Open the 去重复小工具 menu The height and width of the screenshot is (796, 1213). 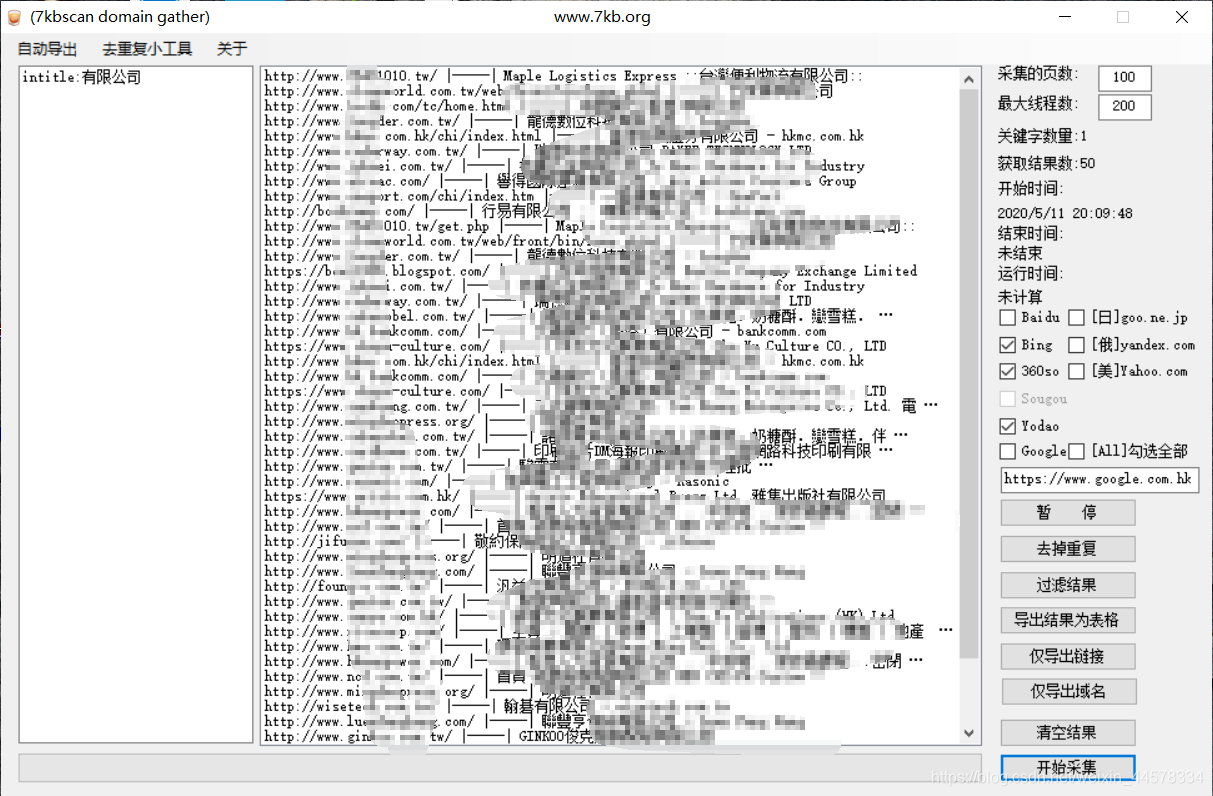(x=147, y=49)
